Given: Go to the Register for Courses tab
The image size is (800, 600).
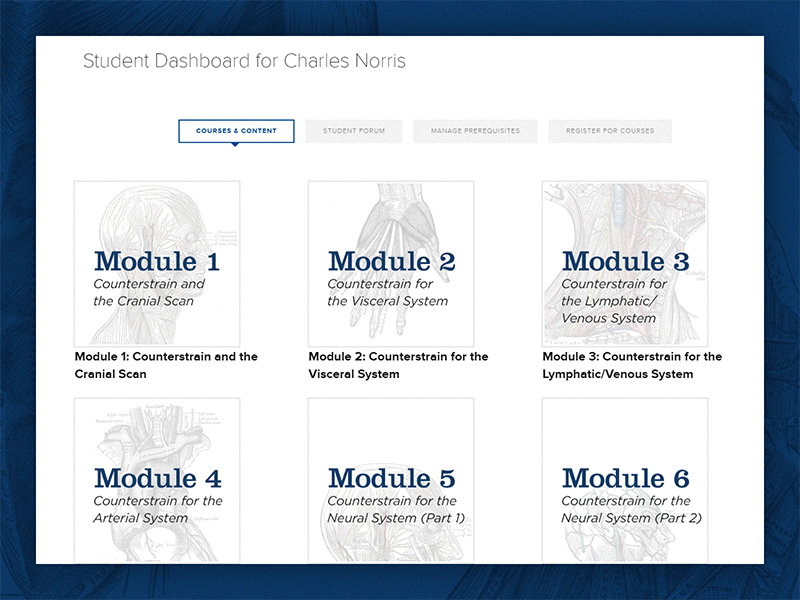Looking at the screenshot, I should click(609, 131).
